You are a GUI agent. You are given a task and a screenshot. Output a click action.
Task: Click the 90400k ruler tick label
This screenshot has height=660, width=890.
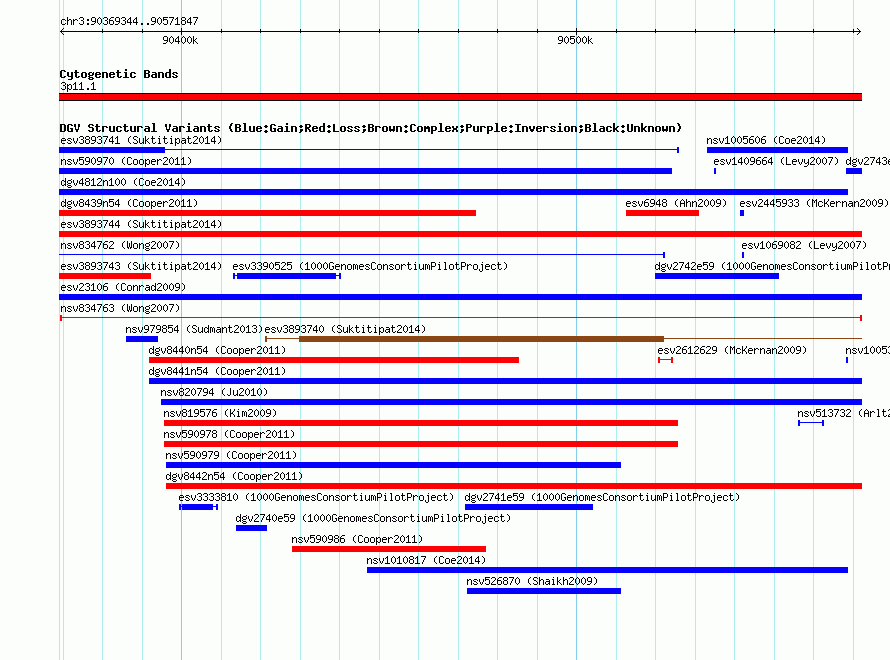[x=180, y=40]
